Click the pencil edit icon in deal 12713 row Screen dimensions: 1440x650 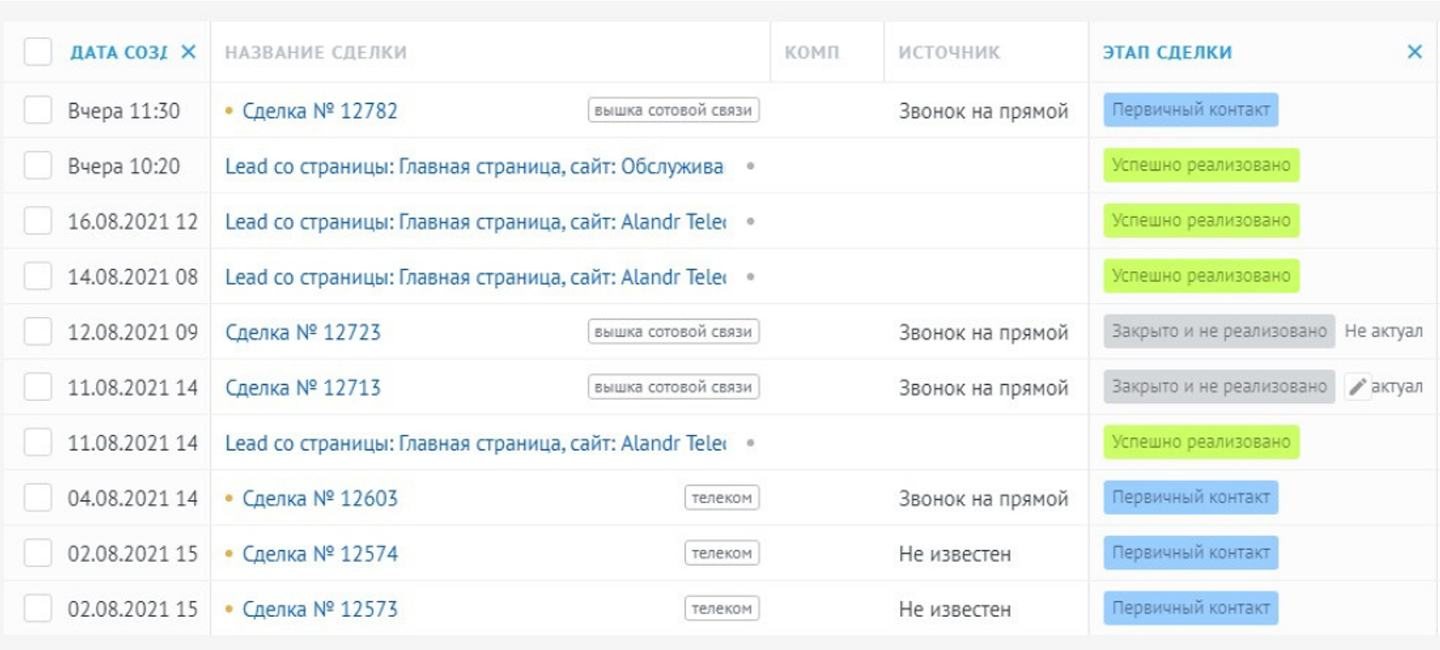(1357, 387)
